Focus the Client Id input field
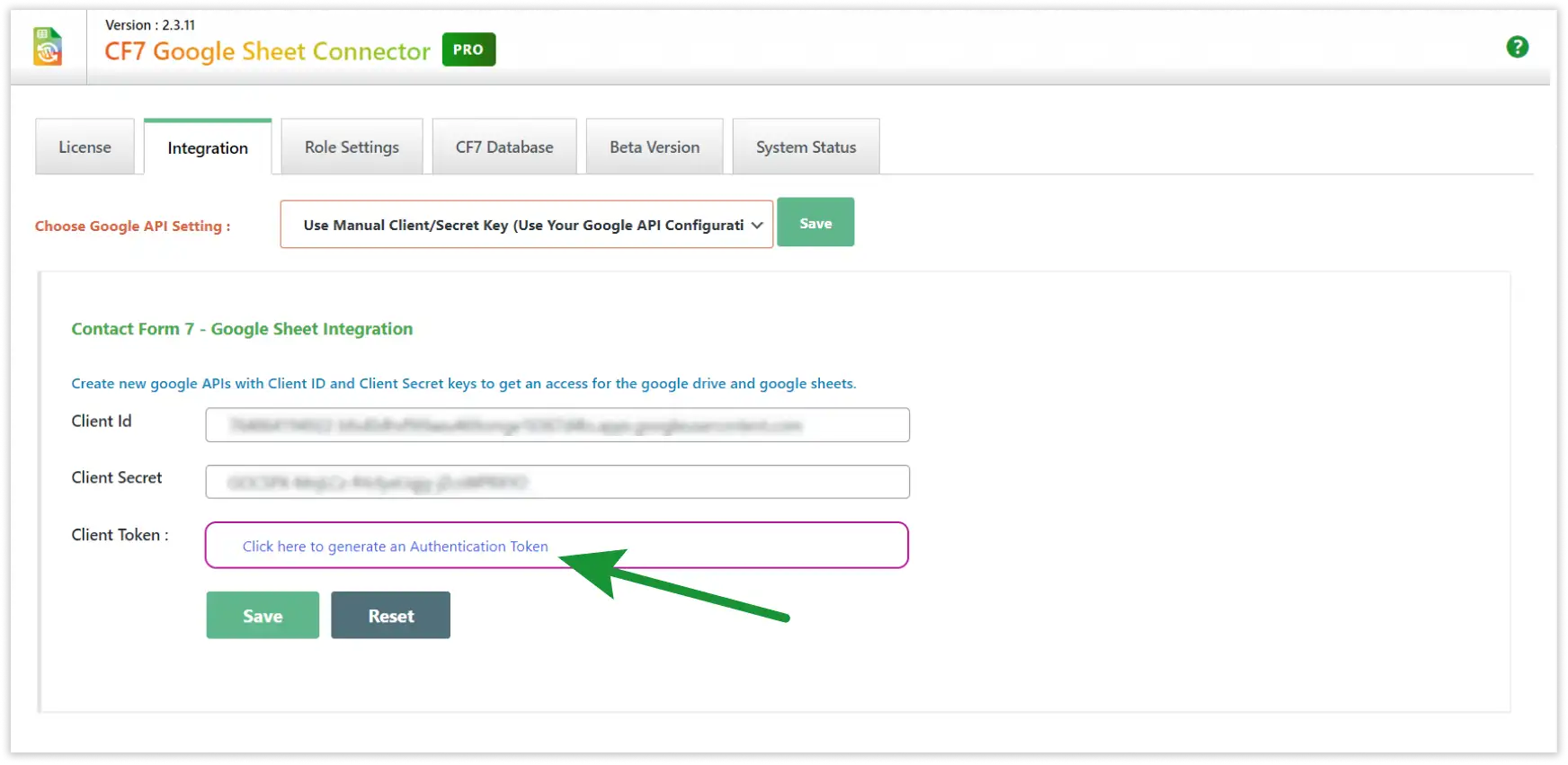Screen dimensions: 1568x765 [557, 425]
